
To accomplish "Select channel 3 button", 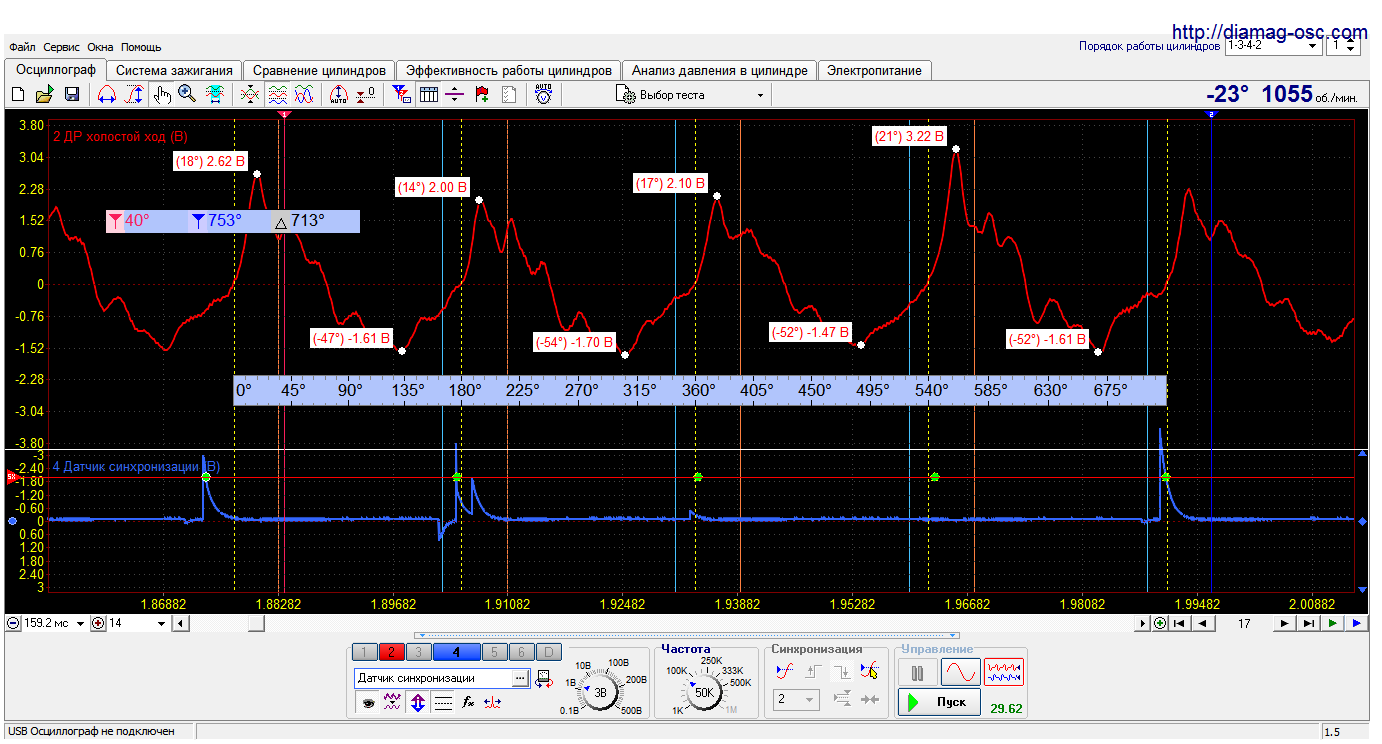I will click(x=418, y=653).
